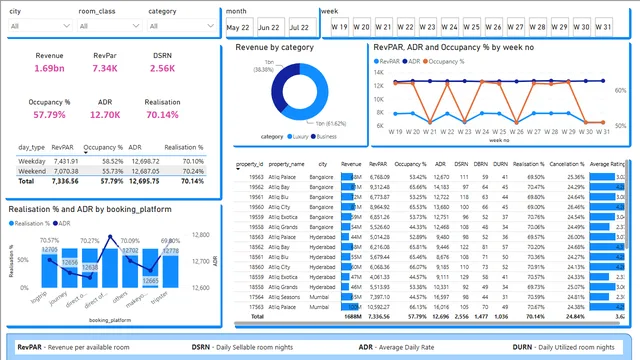Screen dimensions: 640x360
Task: Click the Luxury legend marker in donut chart
Action: [290, 136]
